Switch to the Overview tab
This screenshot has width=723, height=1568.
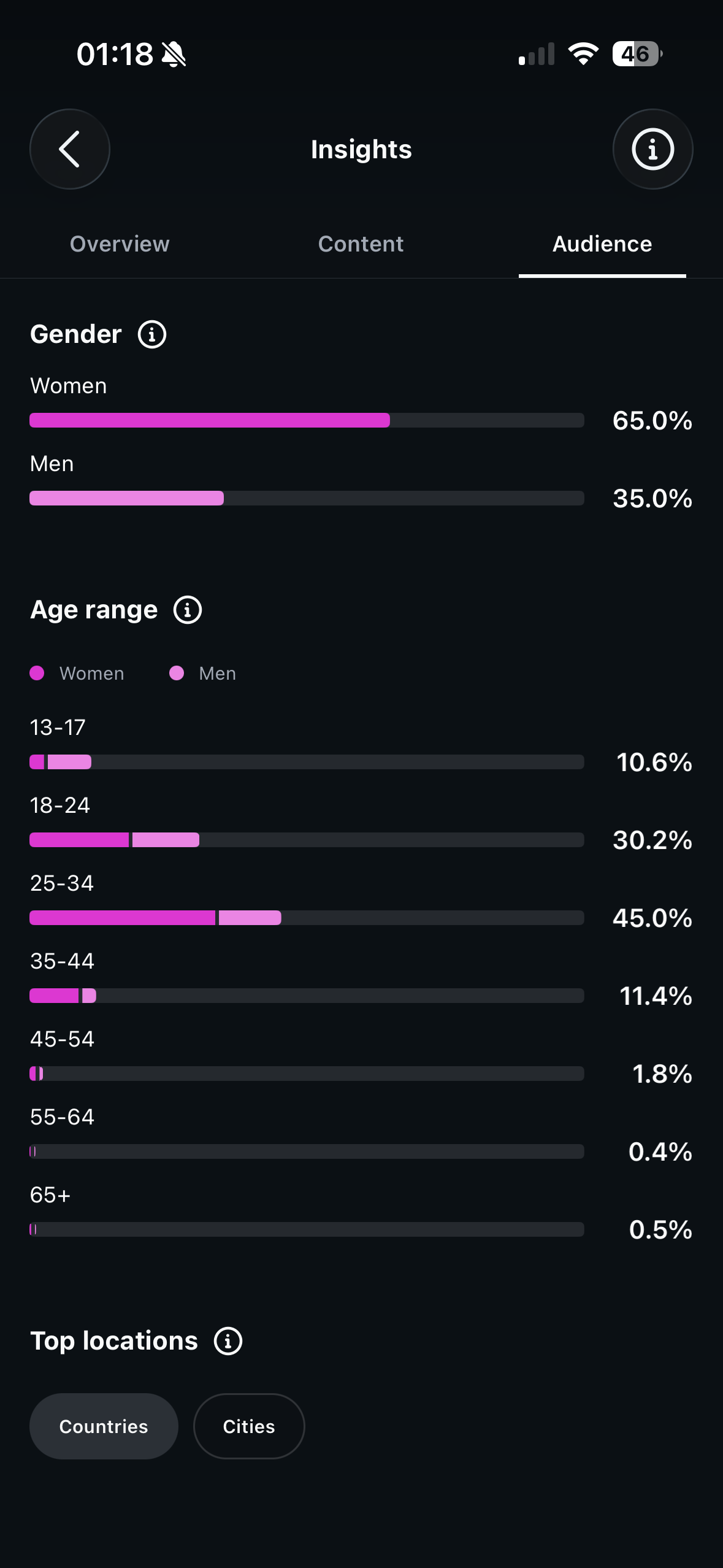pos(120,244)
